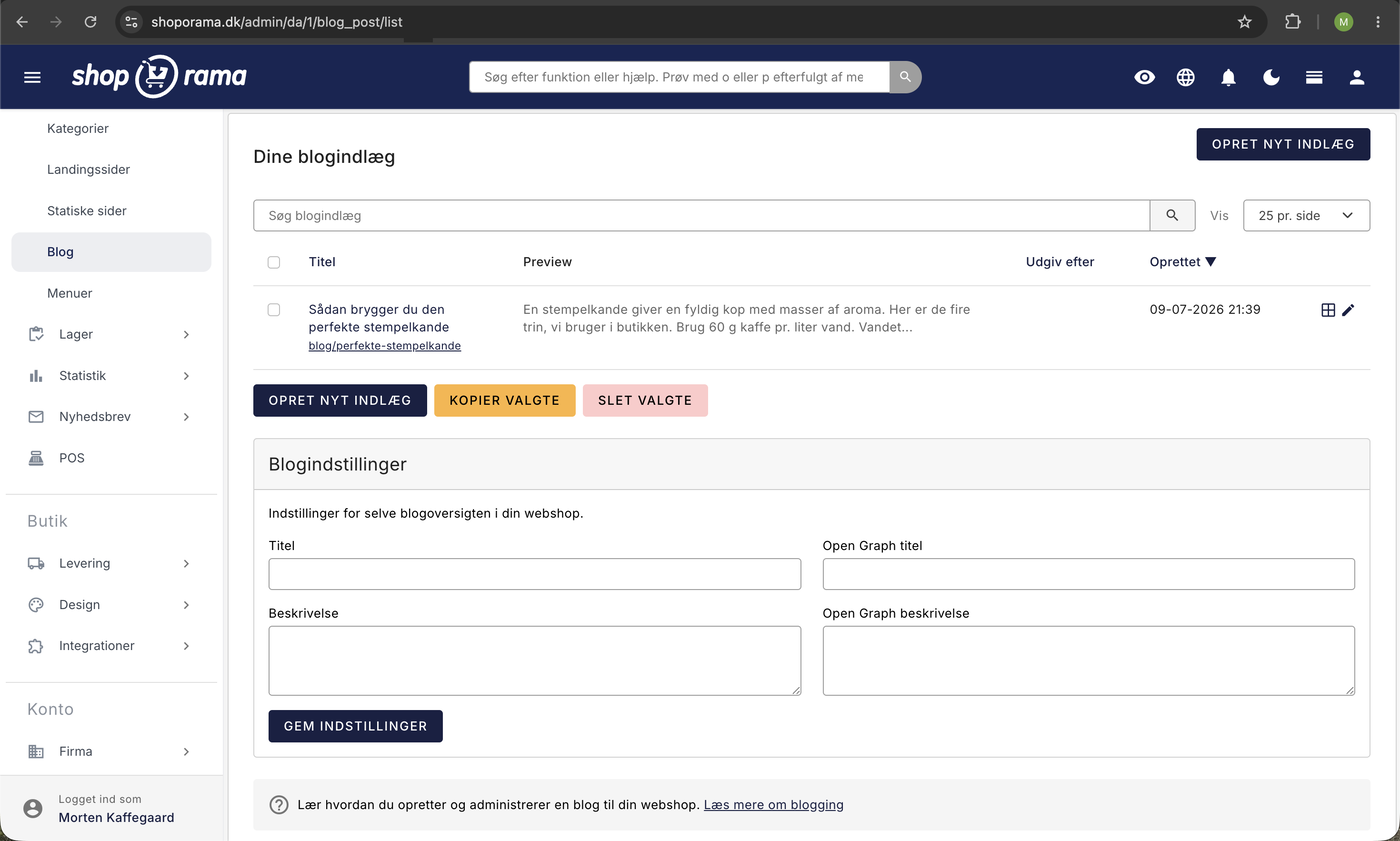Click the Lager clipboard icon

point(36,334)
